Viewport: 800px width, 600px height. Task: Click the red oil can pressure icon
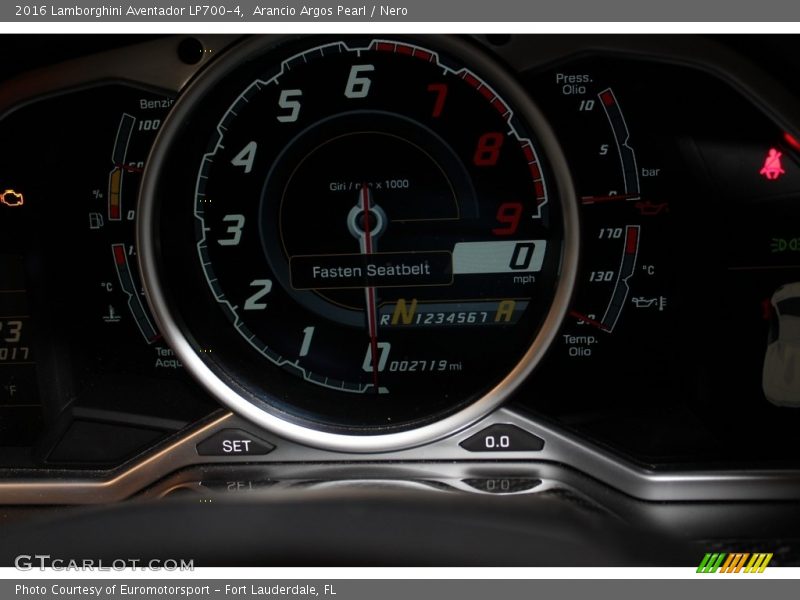[x=652, y=208]
